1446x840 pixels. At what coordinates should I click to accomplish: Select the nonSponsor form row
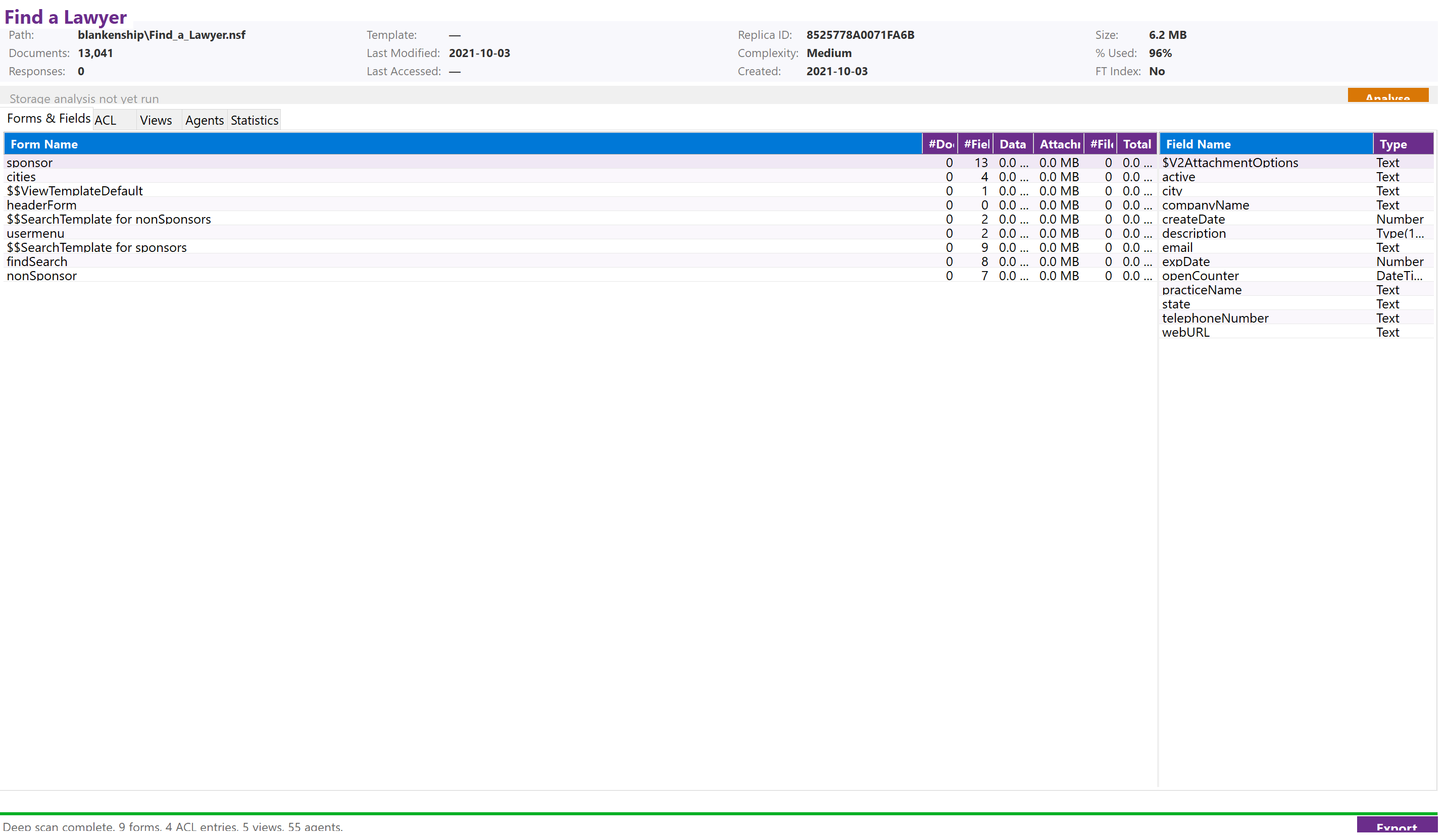[41, 276]
